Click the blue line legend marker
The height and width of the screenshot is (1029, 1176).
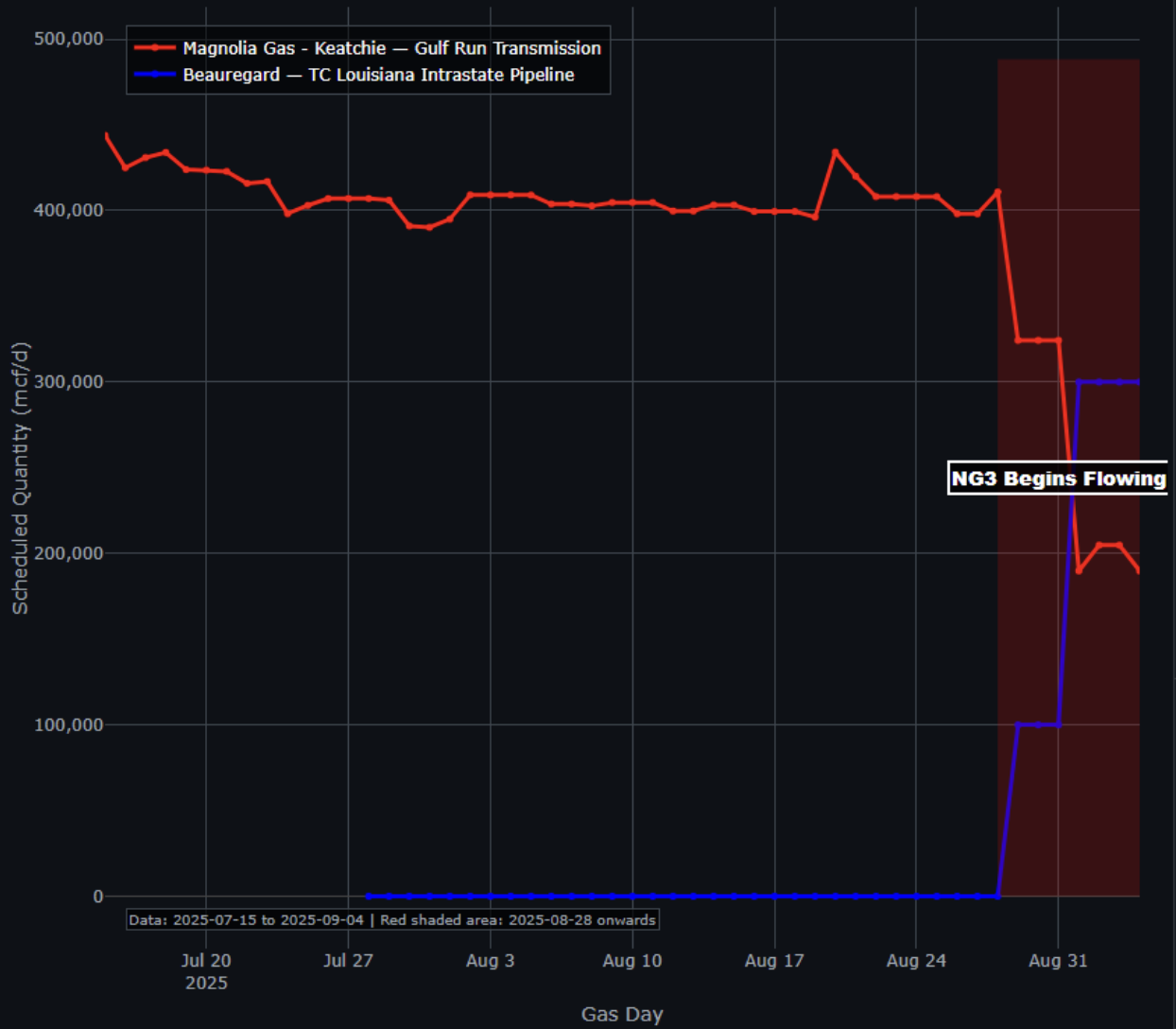[x=155, y=75]
